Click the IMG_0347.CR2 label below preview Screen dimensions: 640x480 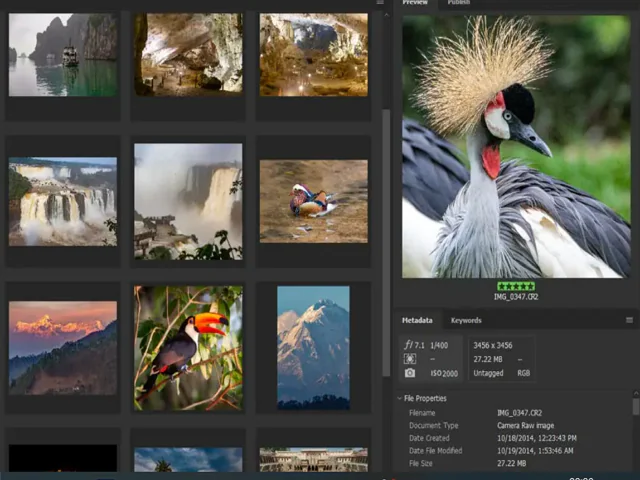(516, 297)
